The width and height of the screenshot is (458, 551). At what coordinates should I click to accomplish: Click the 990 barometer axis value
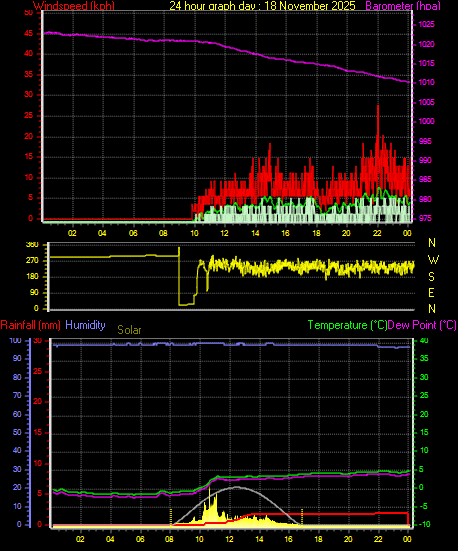click(425, 160)
